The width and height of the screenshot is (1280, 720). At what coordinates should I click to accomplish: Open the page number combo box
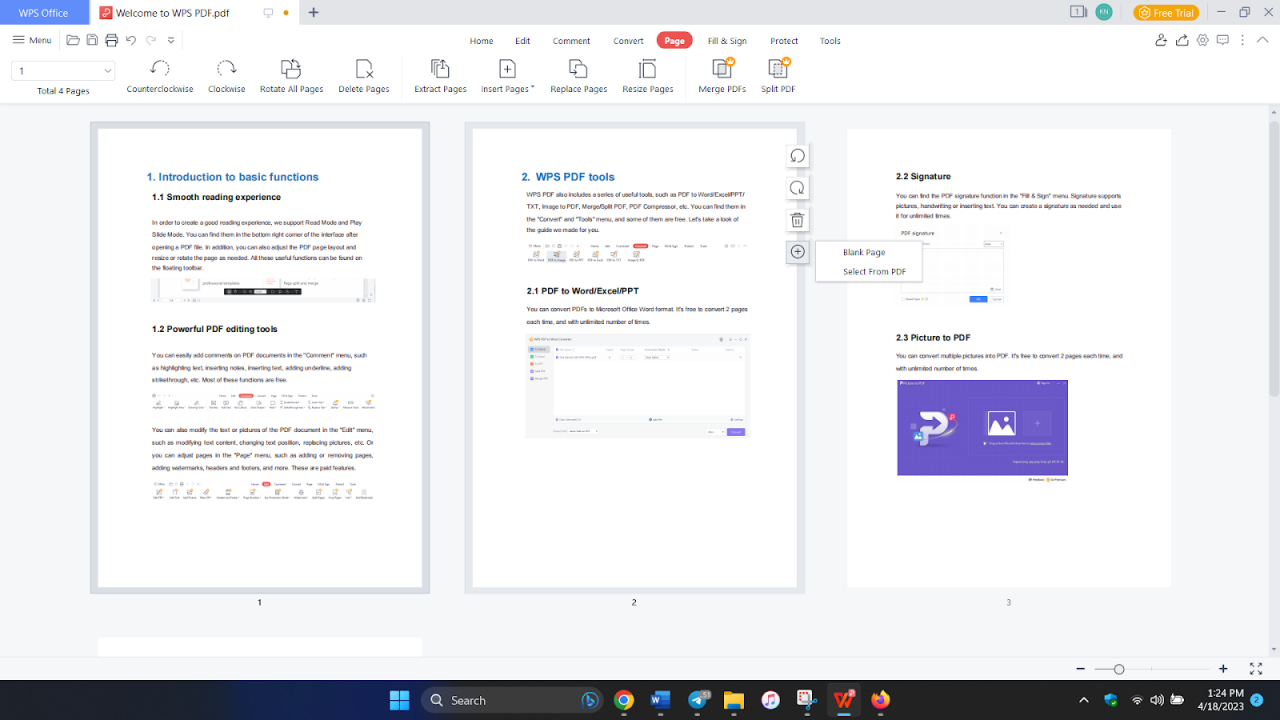(63, 71)
